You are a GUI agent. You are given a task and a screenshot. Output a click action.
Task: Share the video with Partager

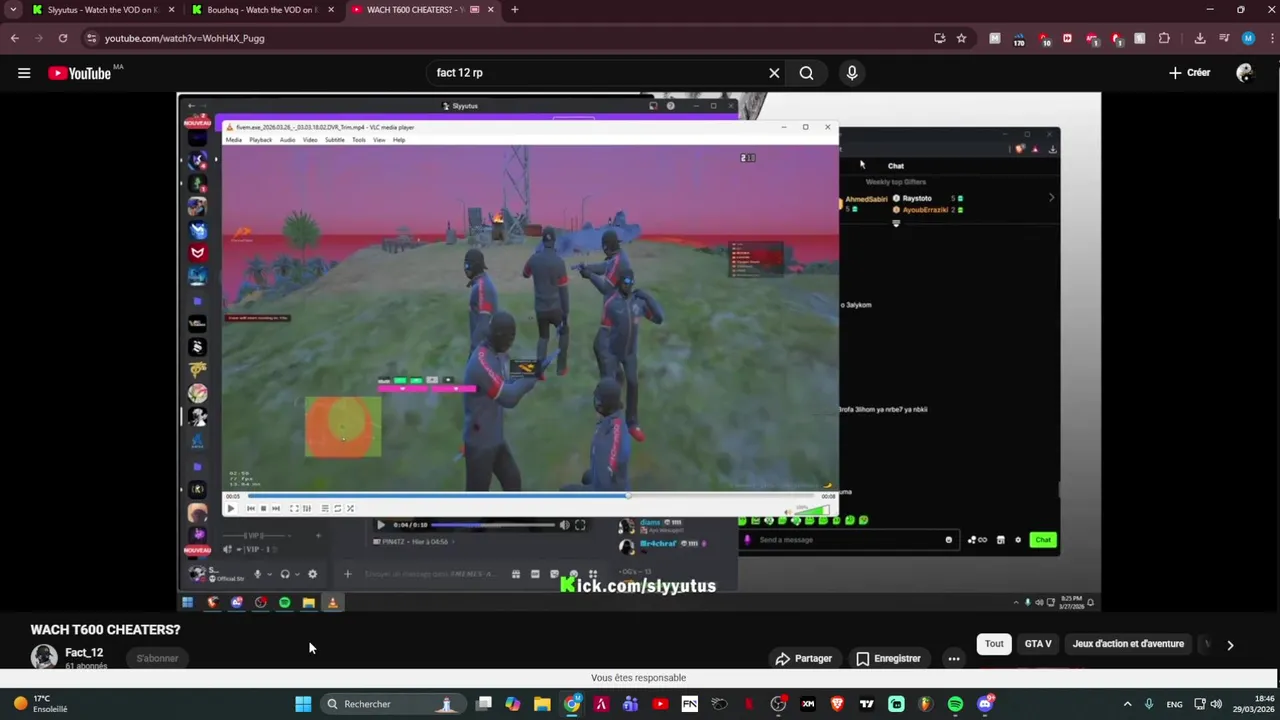[804, 658]
